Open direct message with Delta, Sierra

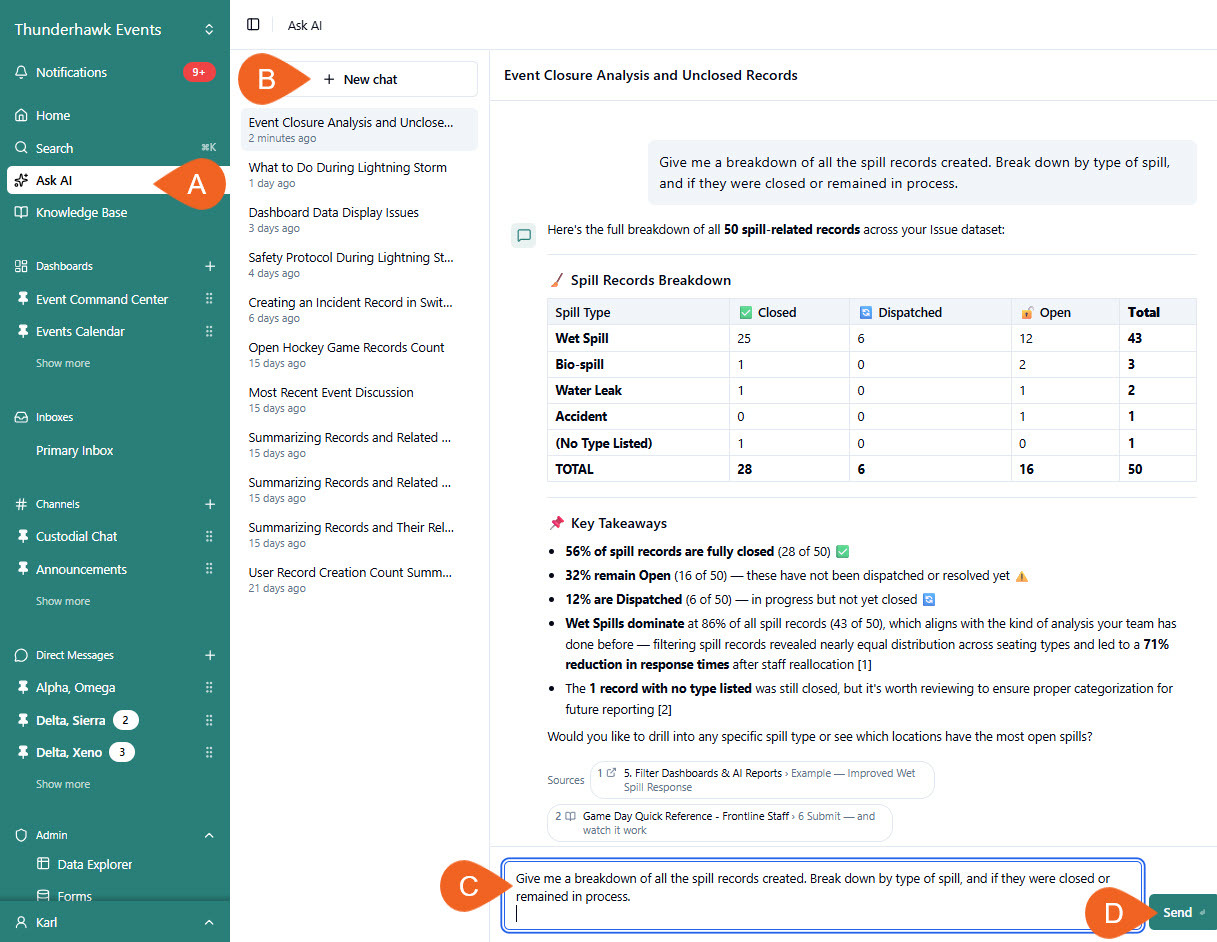tap(70, 720)
